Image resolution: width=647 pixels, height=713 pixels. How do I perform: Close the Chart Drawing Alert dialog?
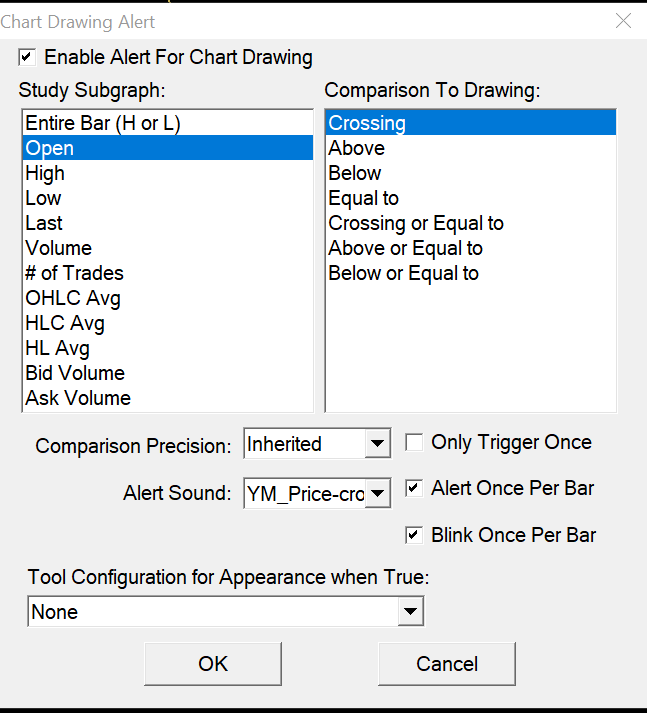623,21
